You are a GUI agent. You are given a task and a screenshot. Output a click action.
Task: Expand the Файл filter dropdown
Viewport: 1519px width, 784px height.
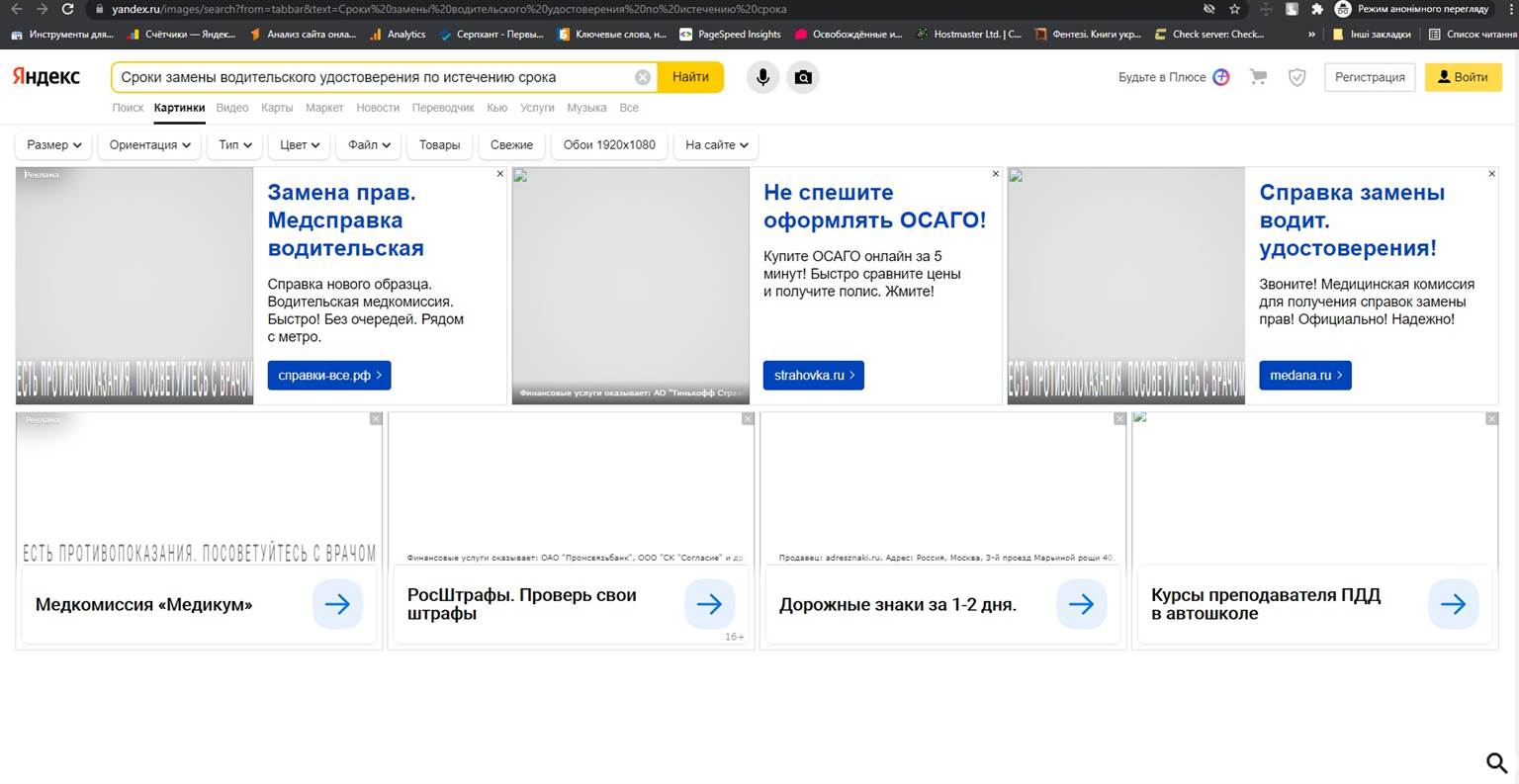coord(369,144)
